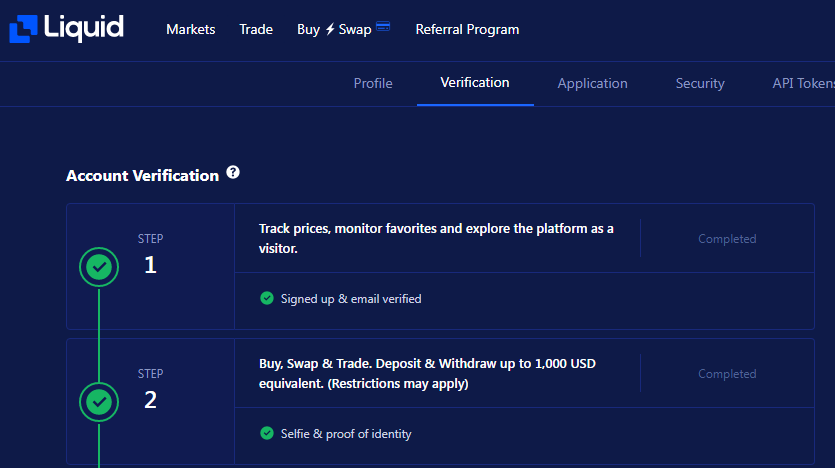Click the Step 1 Completed status
The height and width of the screenshot is (468, 835).
(x=727, y=239)
